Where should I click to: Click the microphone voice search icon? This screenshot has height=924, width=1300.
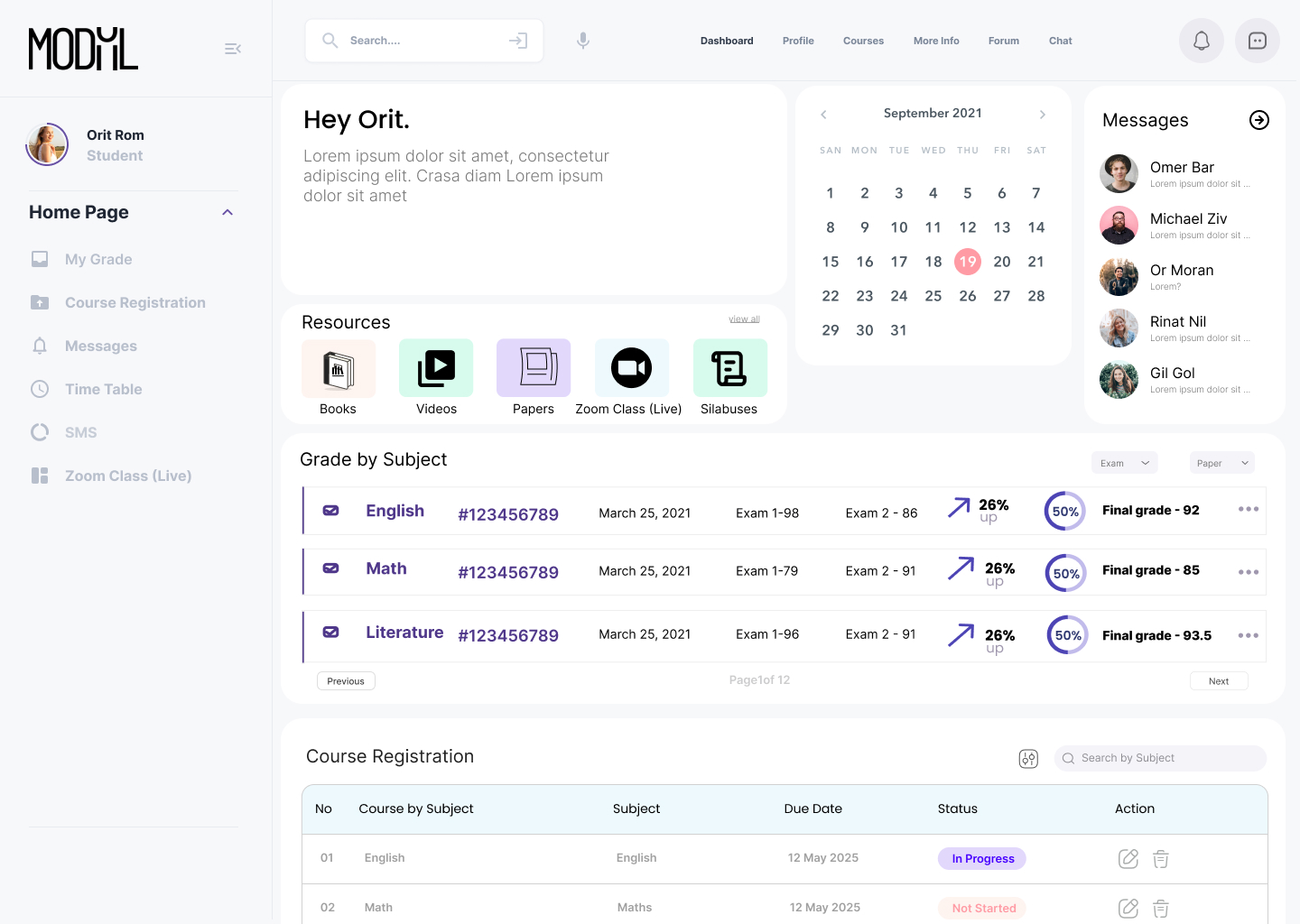click(x=583, y=41)
